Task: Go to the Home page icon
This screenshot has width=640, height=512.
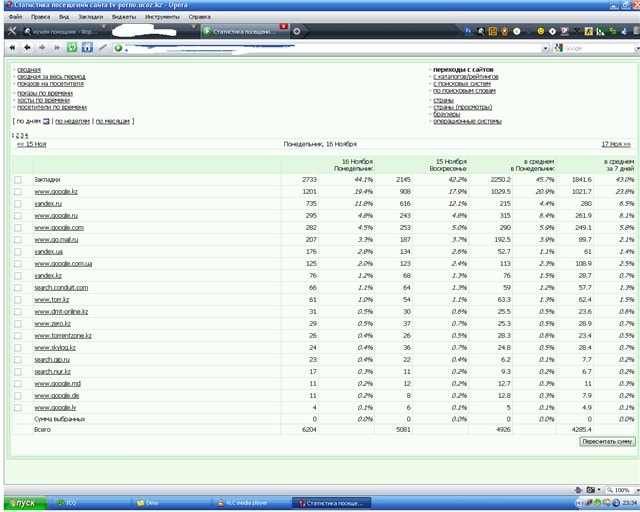Action: pos(87,47)
